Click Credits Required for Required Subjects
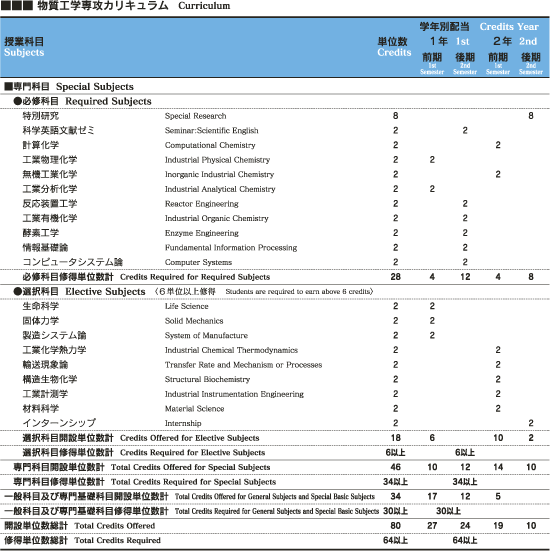 (195, 277)
